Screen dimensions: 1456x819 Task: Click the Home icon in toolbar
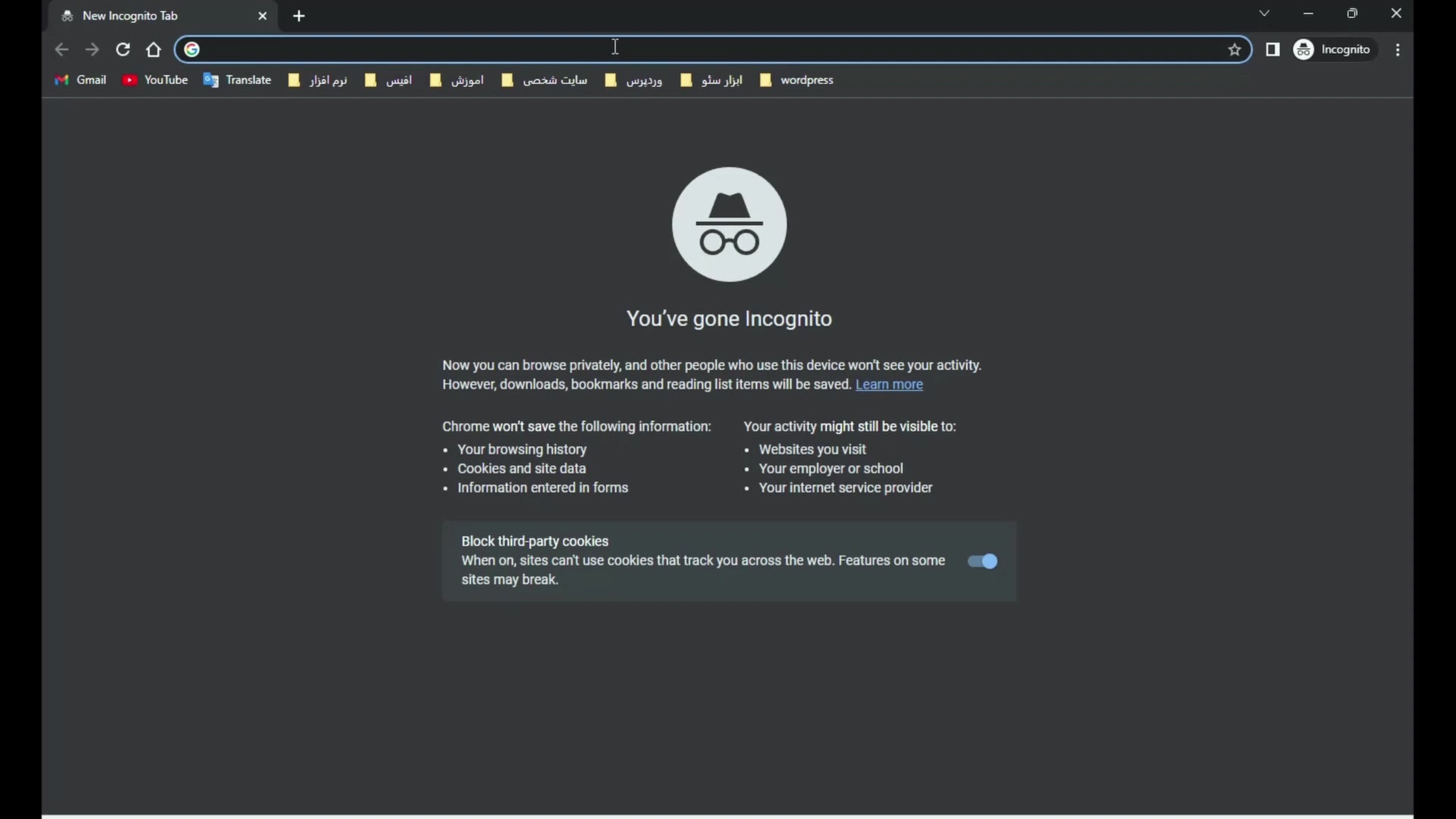(x=154, y=50)
